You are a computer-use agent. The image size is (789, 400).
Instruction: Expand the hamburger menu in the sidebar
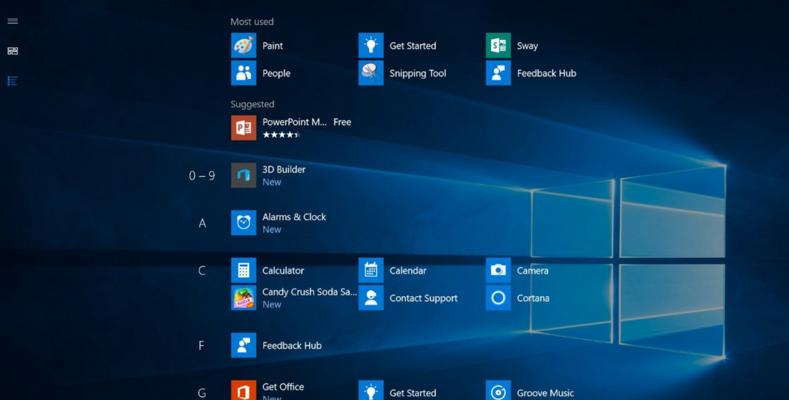click(x=13, y=21)
